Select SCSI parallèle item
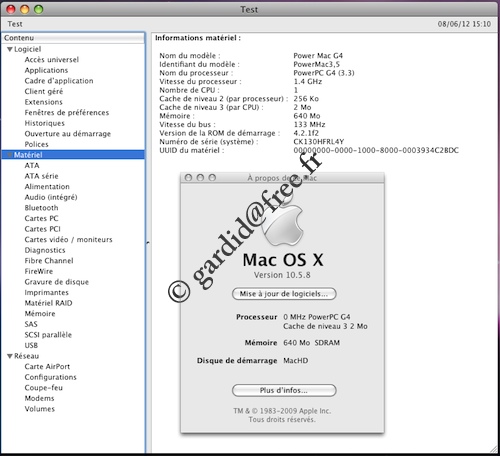The height and width of the screenshot is (456, 500). pos(48,335)
